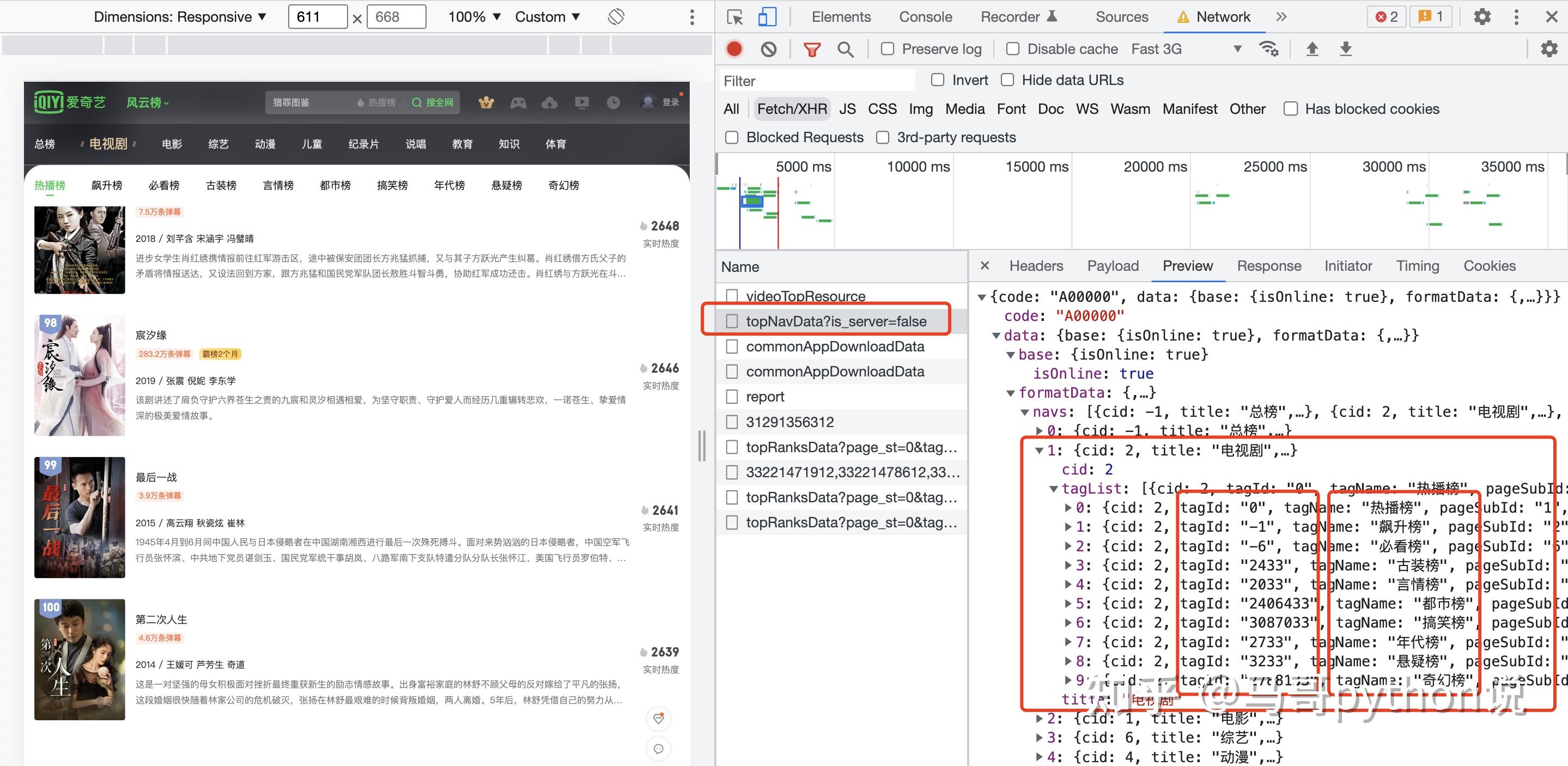Click the 宸汐缘 poster thumbnail
This screenshot has height=766, width=1568.
click(x=80, y=375)
